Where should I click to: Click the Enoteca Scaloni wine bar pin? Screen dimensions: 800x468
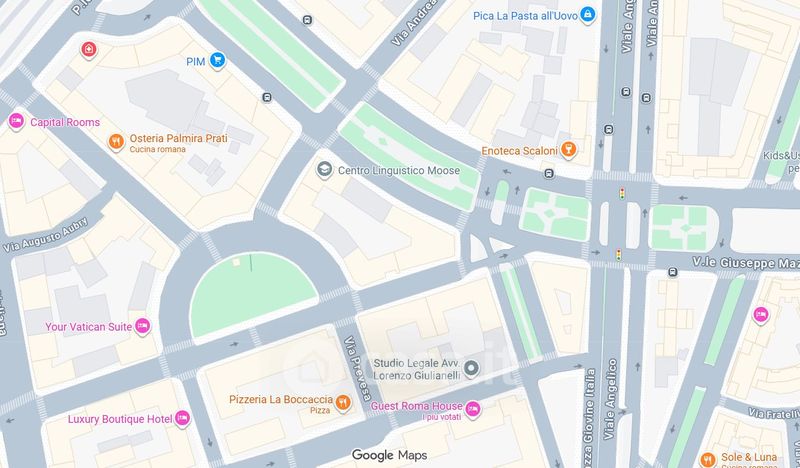[x=568, y=150]
